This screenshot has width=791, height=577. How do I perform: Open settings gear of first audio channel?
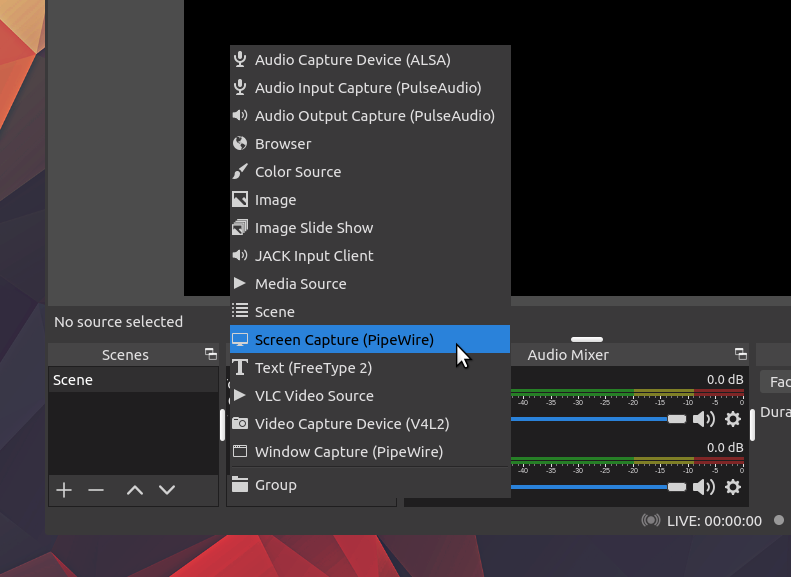732,419
